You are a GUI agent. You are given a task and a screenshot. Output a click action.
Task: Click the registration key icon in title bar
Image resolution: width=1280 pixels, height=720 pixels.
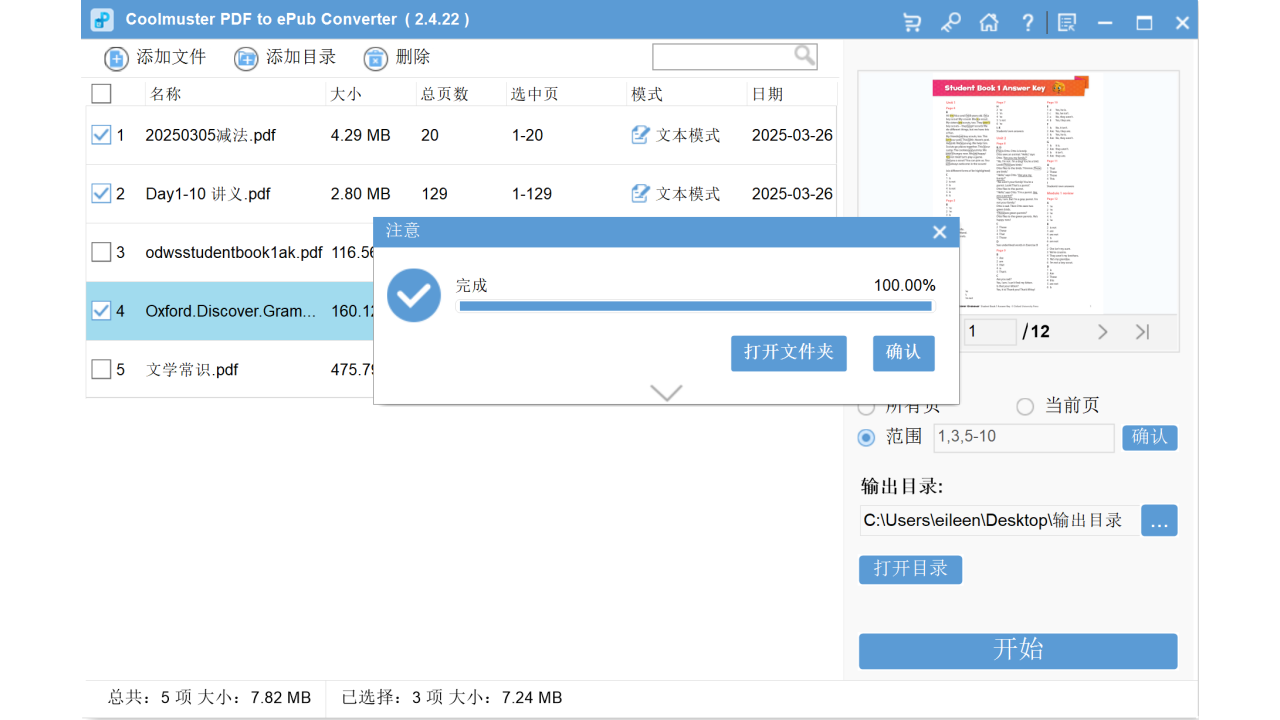(x=950, y=21)
